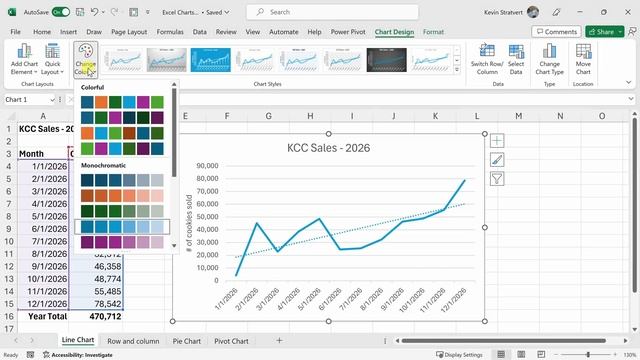
Task: Open the Chart Filters funnel button
Action: click(497, 178)
